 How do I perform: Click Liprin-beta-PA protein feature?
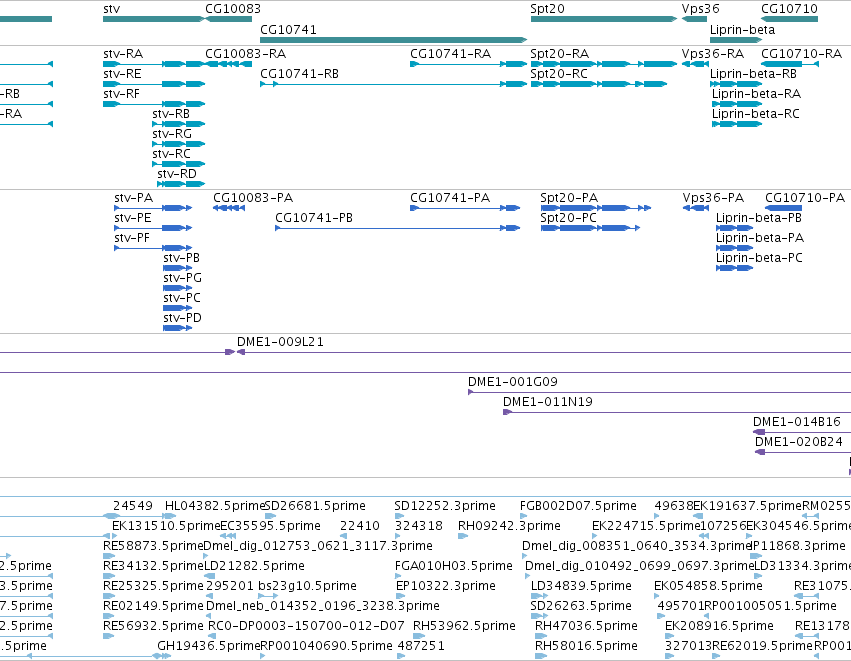[734, 248]
